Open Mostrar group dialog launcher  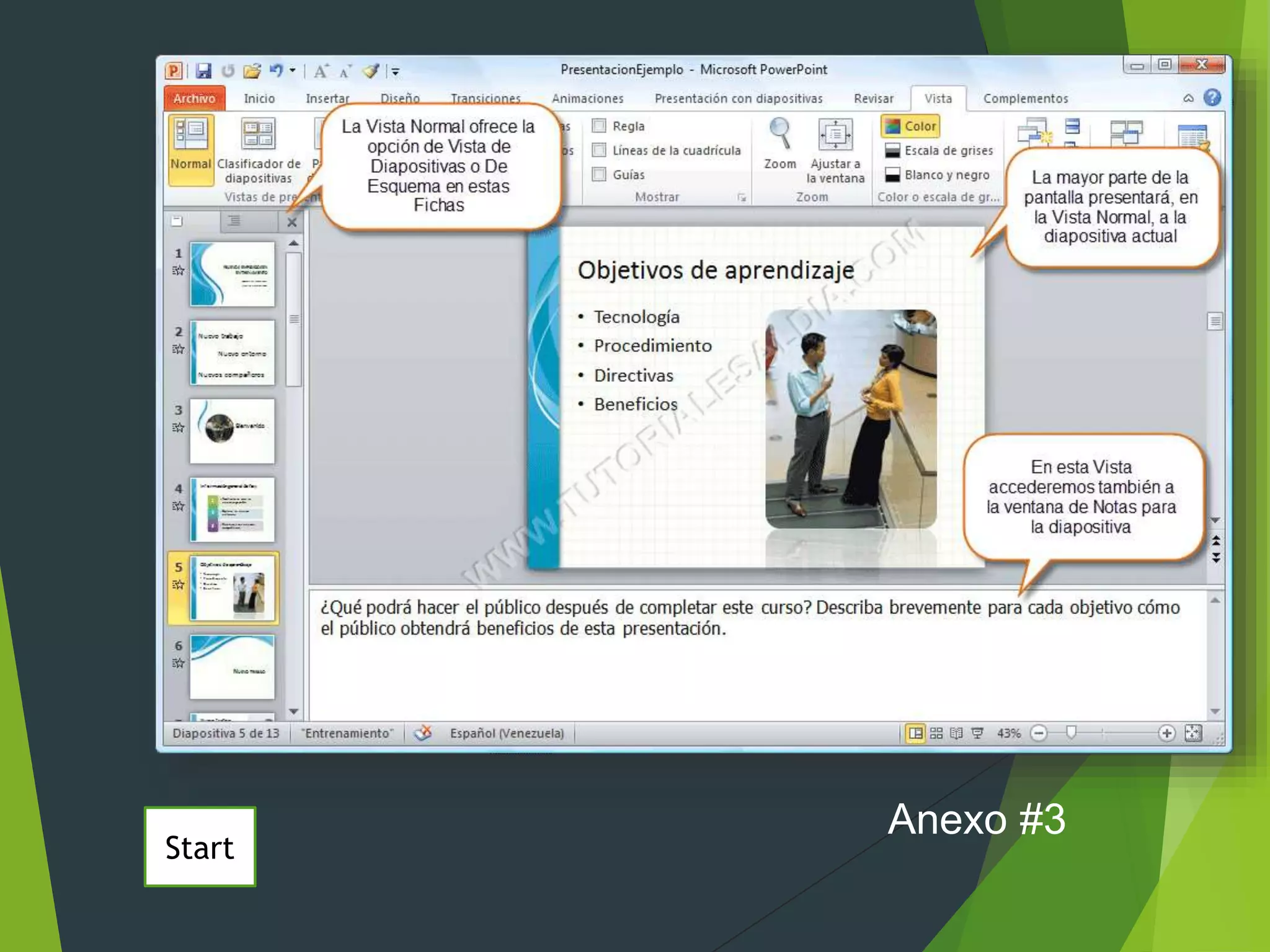(x=742, y=198)
